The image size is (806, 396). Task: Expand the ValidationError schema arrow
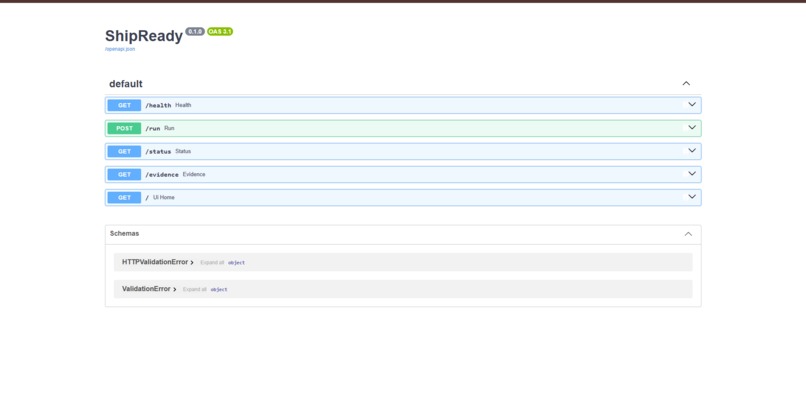[175, 290]
